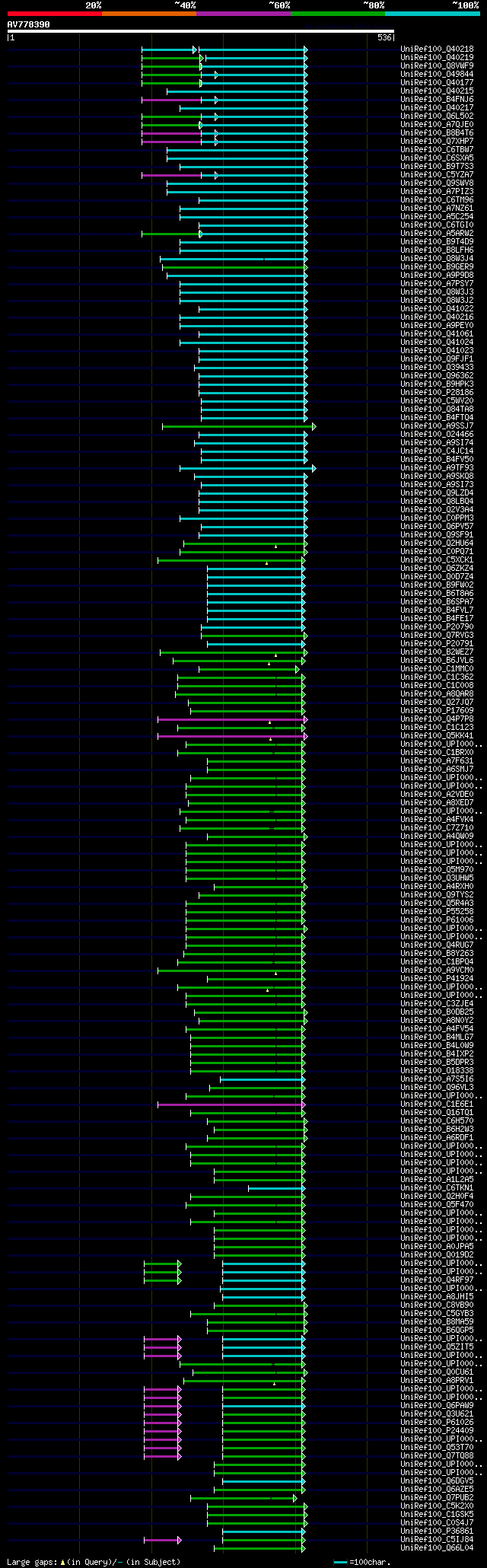This screenshot has width=487, height=1568.
Task: Select hit UniRef100_Q8VWF9
Action: point(437,65)
